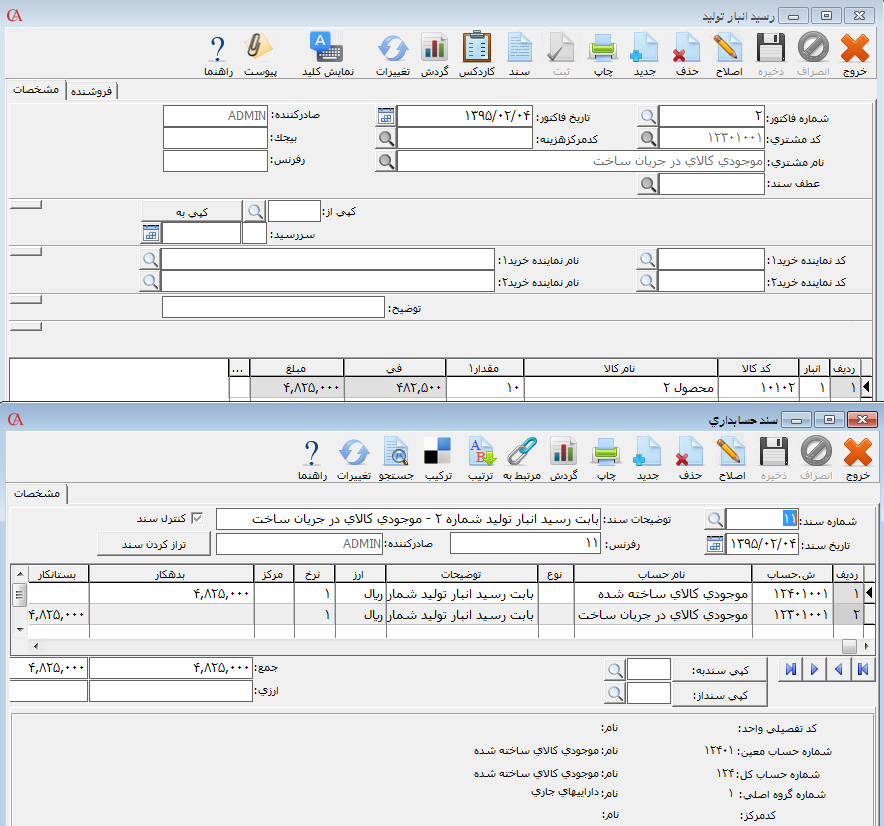Image resolution: width=884 pixels, height=826 pixels.
Task: Click the ... column header in items grid
Action: pyautogui.click(x=239, y=367)
